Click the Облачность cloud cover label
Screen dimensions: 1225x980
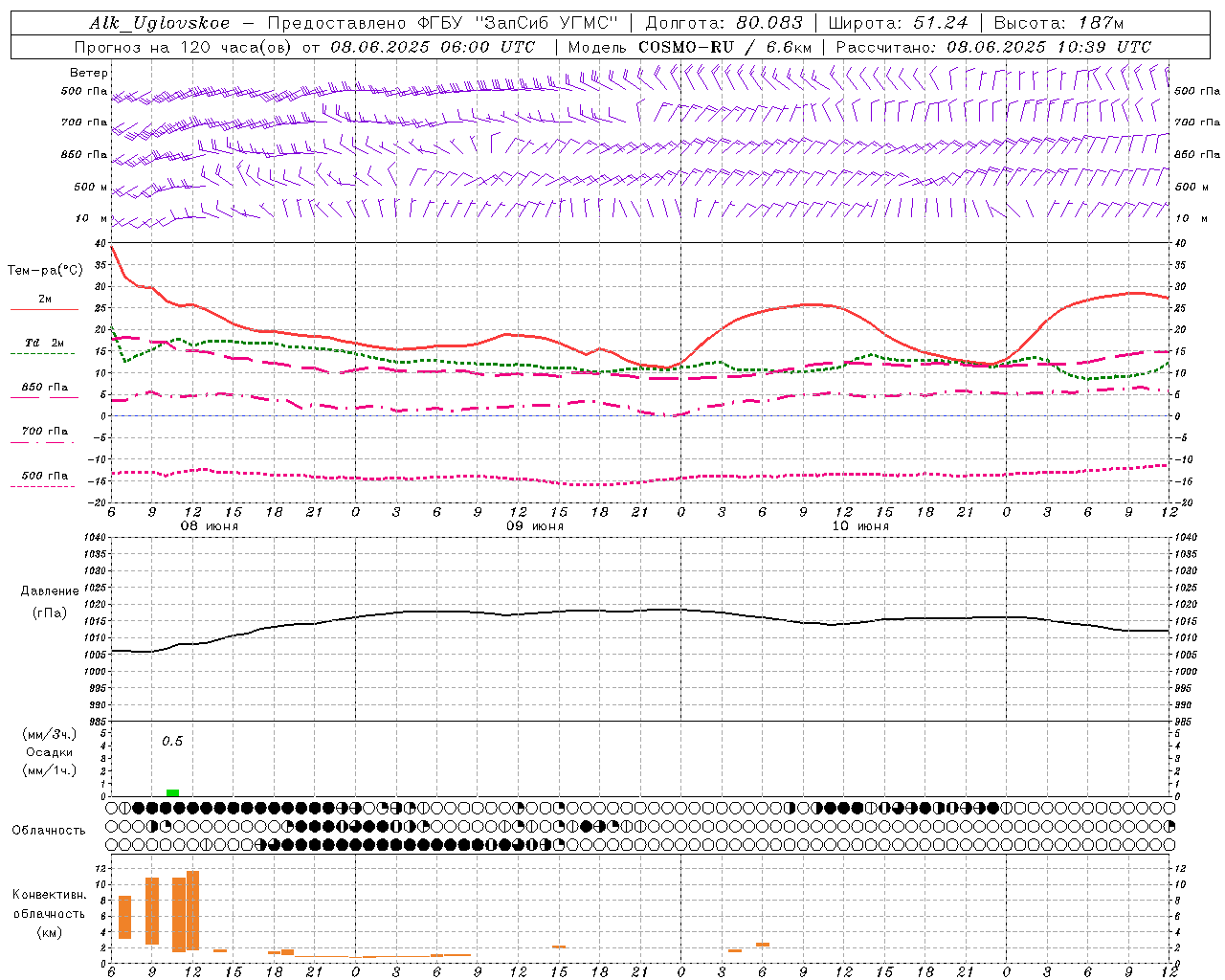[x=49, y=831]
